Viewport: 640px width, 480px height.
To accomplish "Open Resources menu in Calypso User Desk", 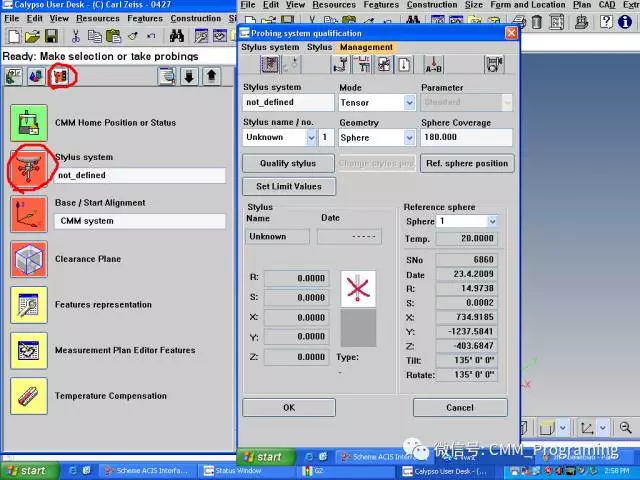I will tap(98, 18).
